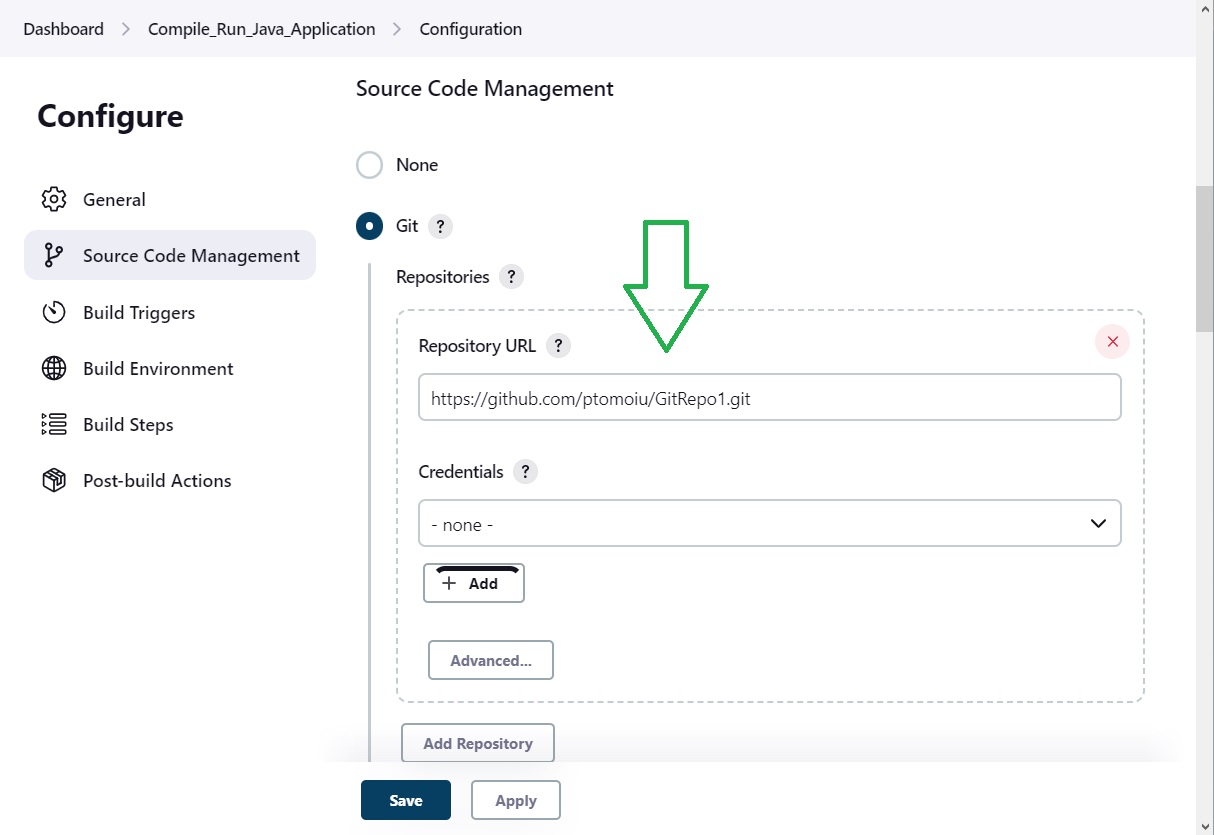Select the Git radio button
Image resolution: width=1214 pixels, height=835 pixels.
tap(370, 226)
